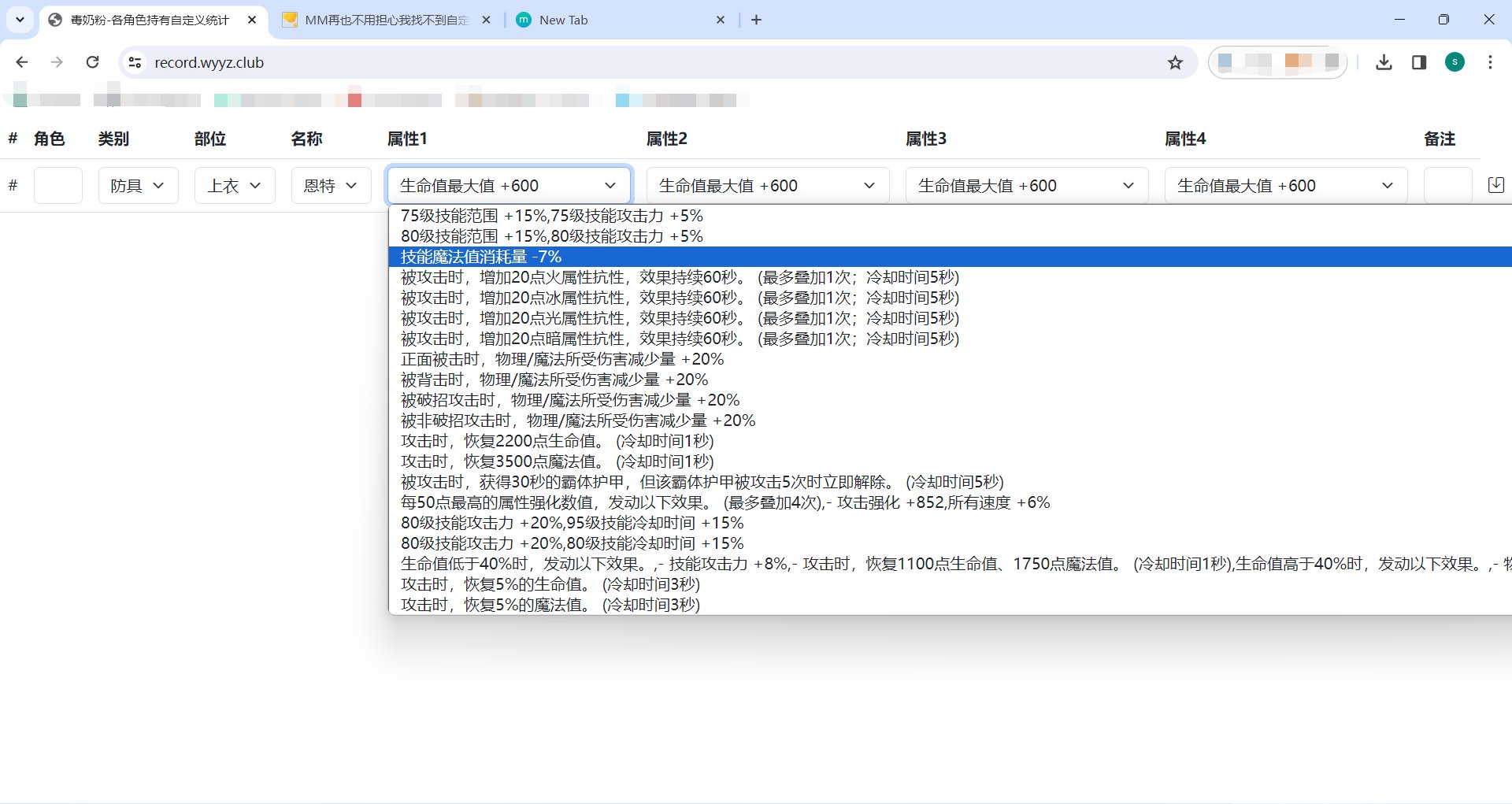Select option 80级技能范围 +15%,80级技能攻击力 +5%
Screen dimensions: 1512x804
951,235
